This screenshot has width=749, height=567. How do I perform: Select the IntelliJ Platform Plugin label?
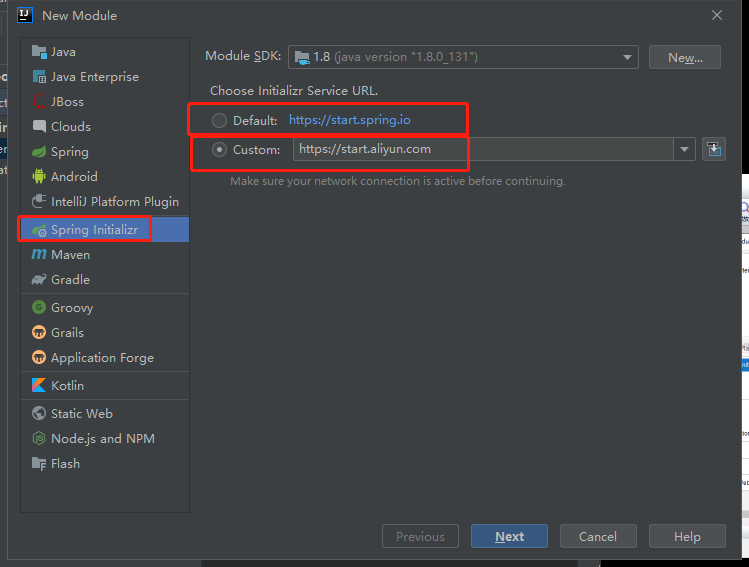point(115,202)
